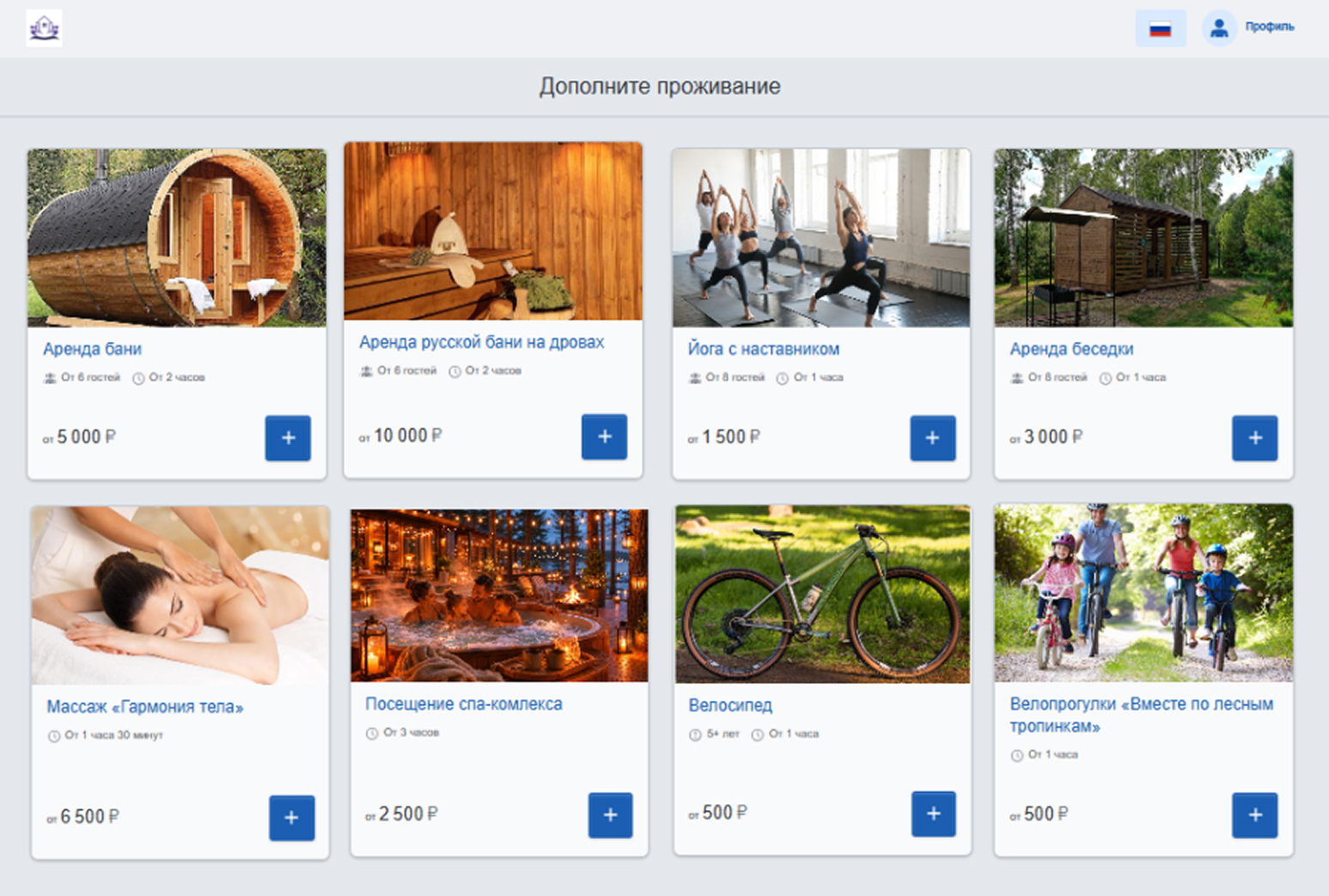Click the site logo in the header
Viewport: 1329px width, 896px height.
click(x=44, y=28)
